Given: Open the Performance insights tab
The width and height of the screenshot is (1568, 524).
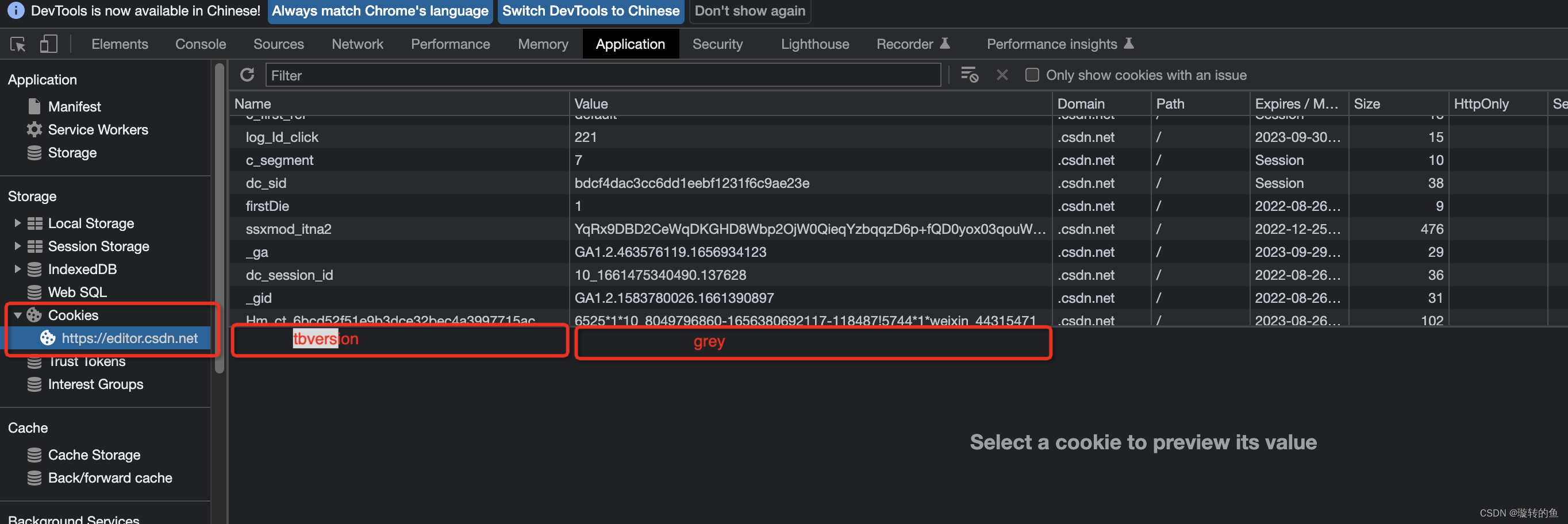Looking at the screenshot, I should click(x=1059, y=44).
